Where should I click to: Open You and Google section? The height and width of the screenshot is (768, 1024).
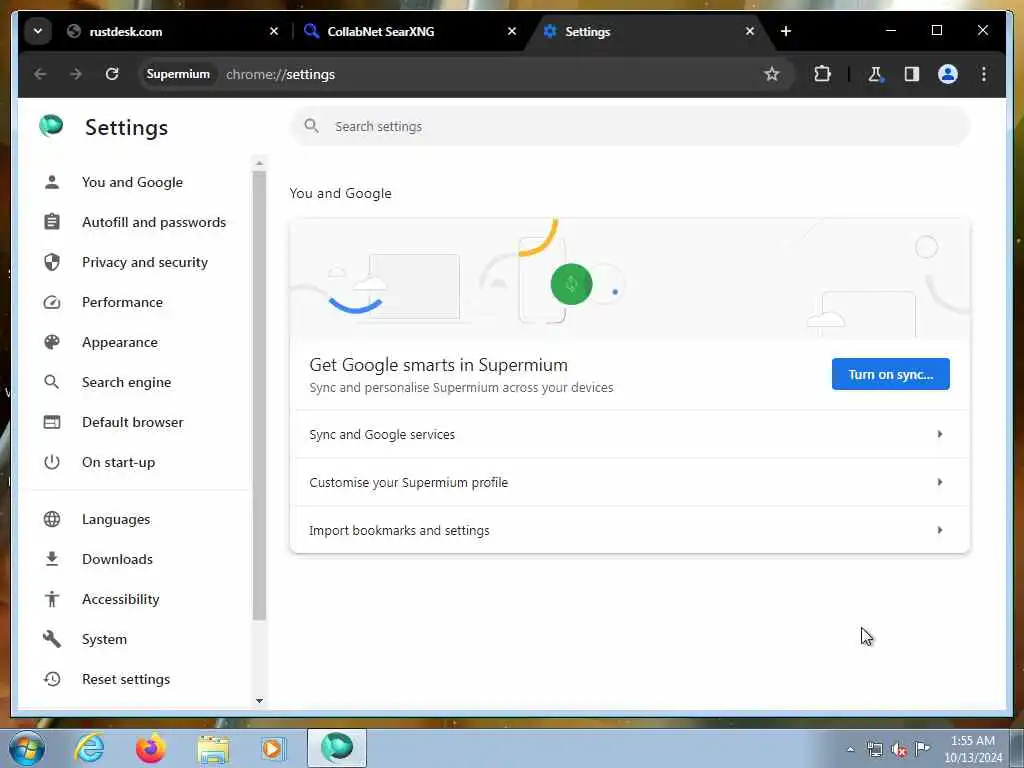(x=133, y=182)
